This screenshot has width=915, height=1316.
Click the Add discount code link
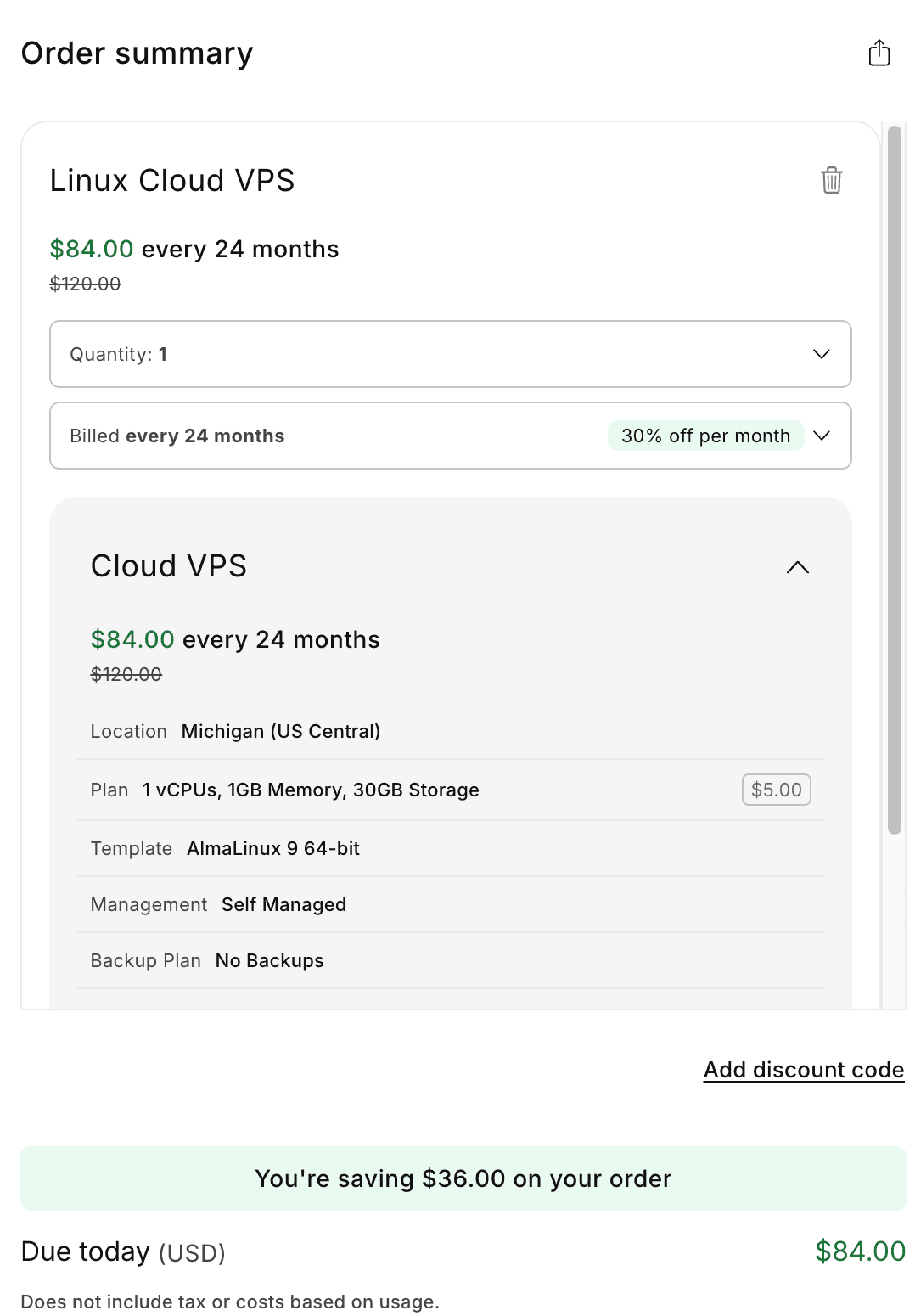[803, 1070]
